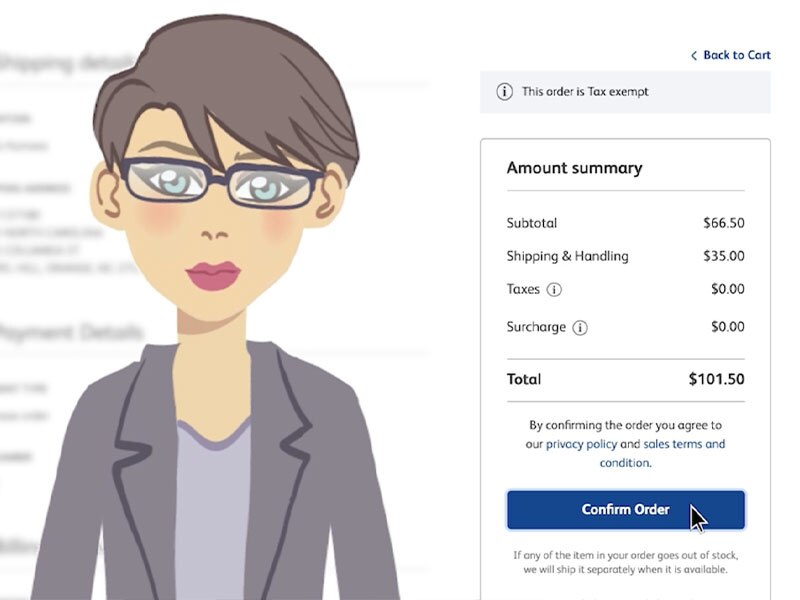Screen dimensions: 800x600
Task: Open the Surcharge info tooltip icon
Action: tap(580, 328)
